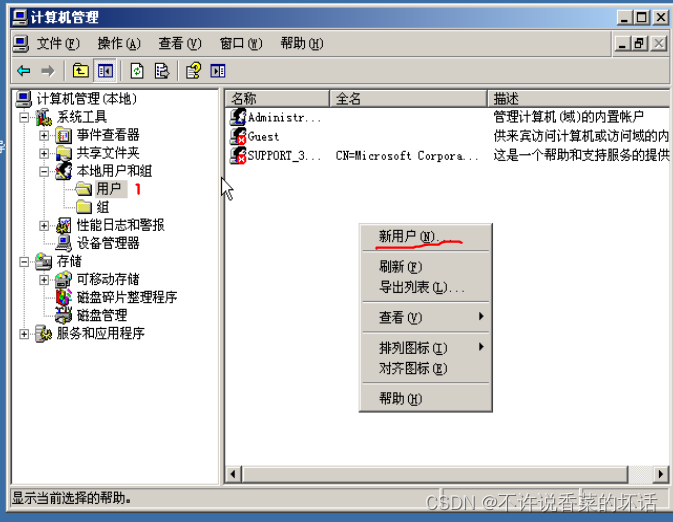673x522 pixels.
Task: Sort by the 描述 column header
Action: (x=579, y=98)
